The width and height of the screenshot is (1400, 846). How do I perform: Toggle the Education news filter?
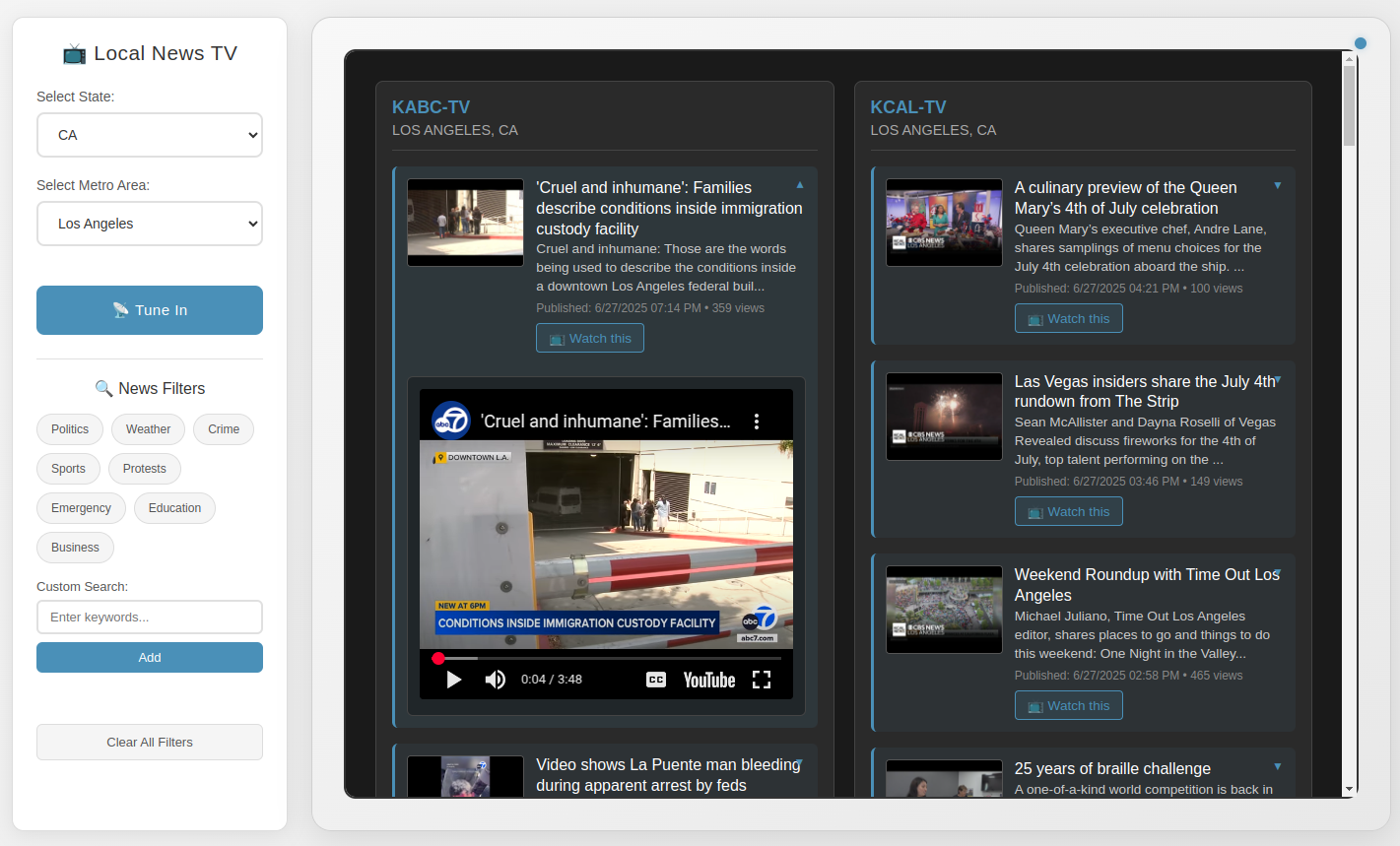174,508
